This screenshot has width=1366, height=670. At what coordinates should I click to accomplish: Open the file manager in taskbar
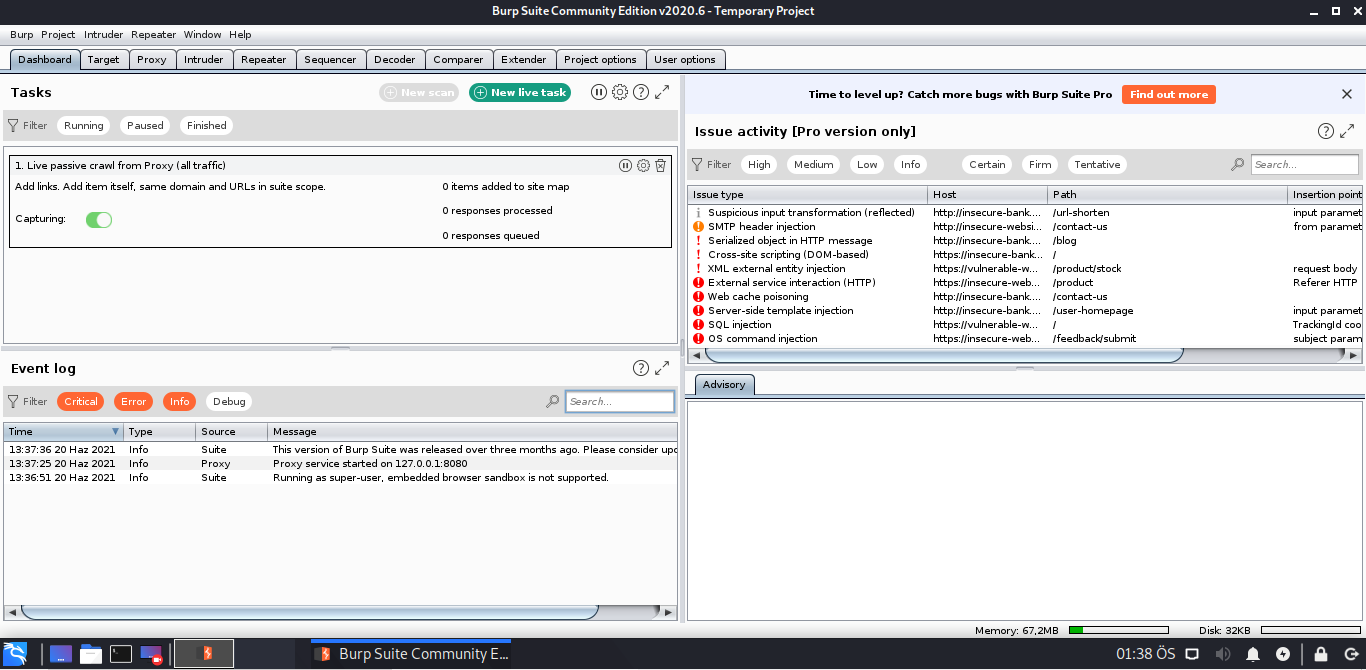click(91, 654)
